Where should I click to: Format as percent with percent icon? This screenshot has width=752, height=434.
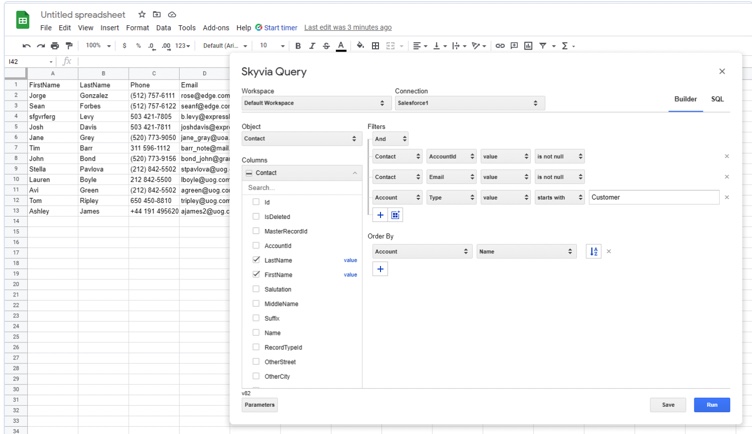[138, 46]
